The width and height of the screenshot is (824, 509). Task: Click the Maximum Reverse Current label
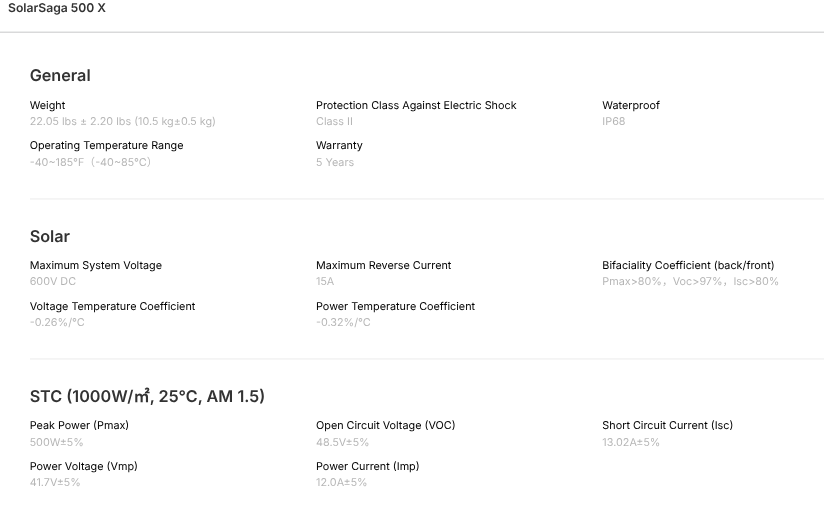383,265
